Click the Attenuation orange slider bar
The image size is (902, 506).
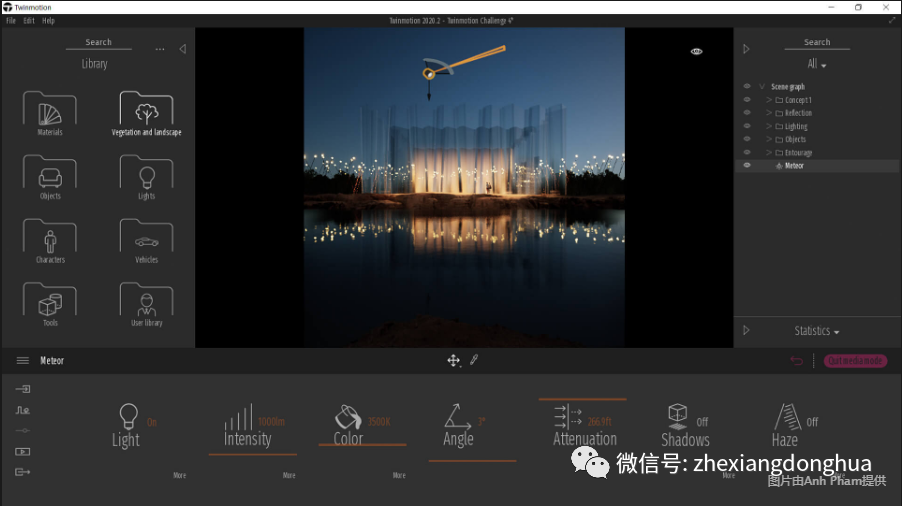(582, 398)
